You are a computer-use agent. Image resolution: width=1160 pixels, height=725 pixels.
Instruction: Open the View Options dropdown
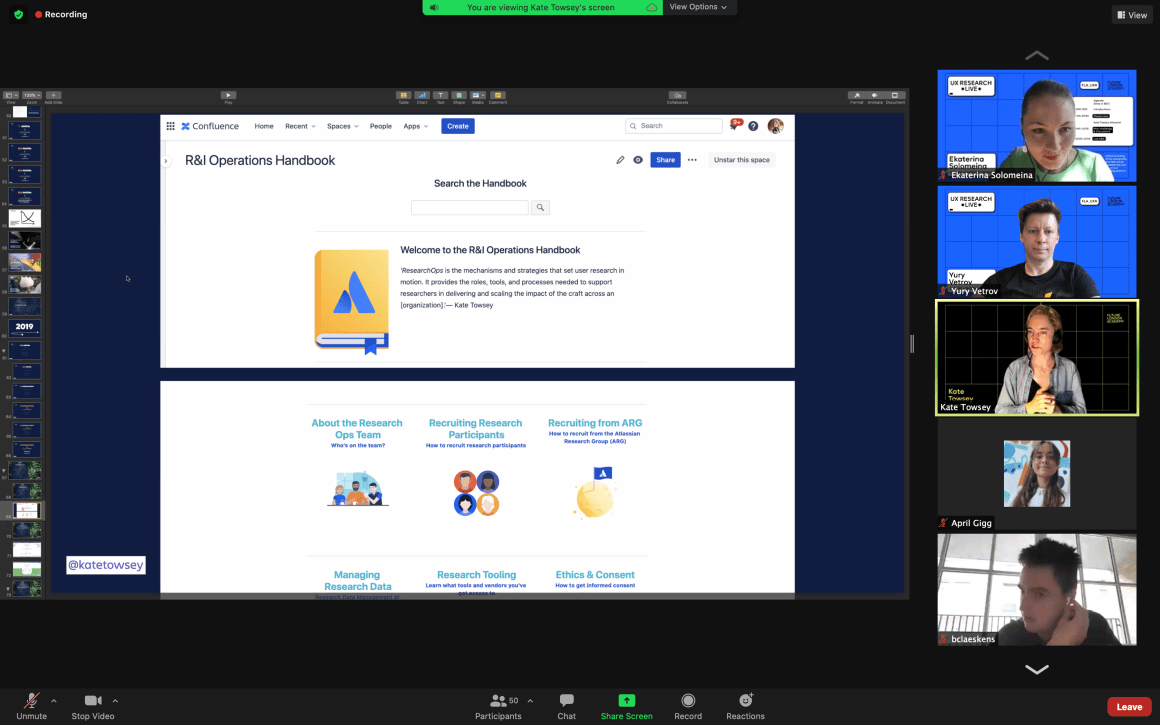(698, 7)
